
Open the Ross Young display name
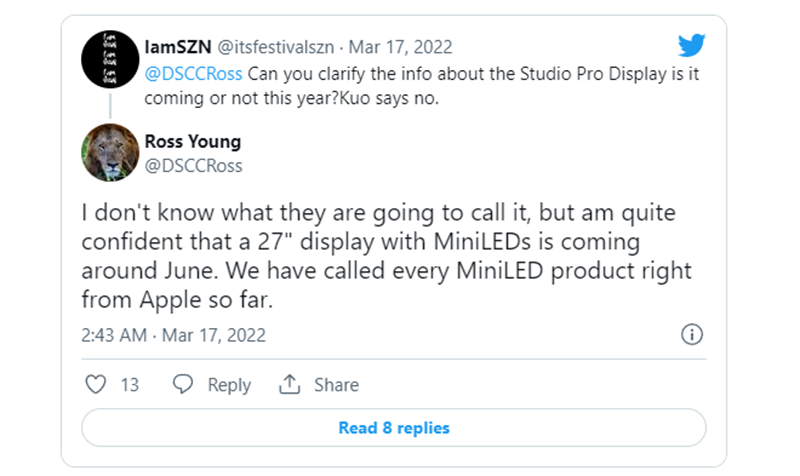pos(193,142)
